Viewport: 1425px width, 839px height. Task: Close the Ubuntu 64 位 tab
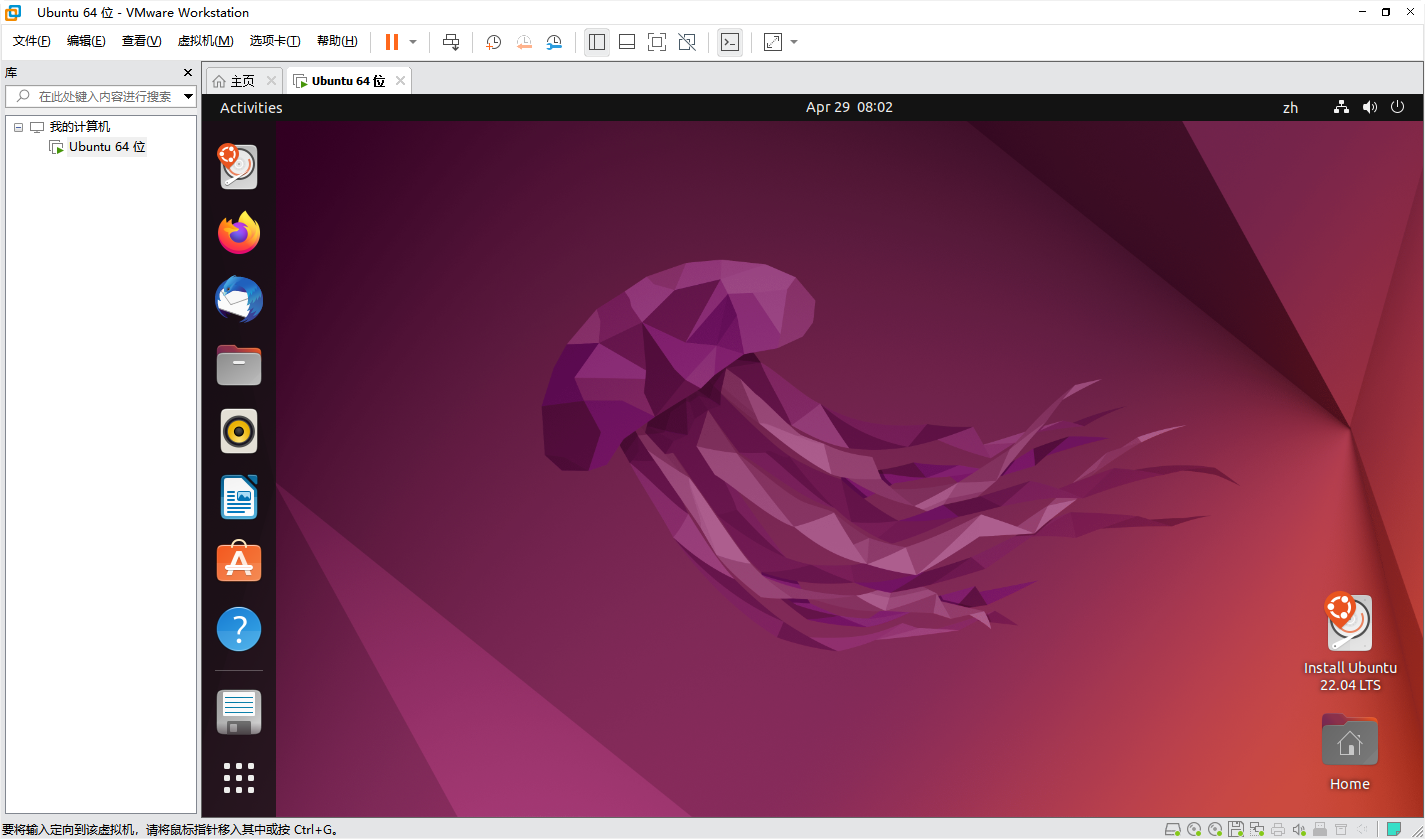tap(400, 81)
